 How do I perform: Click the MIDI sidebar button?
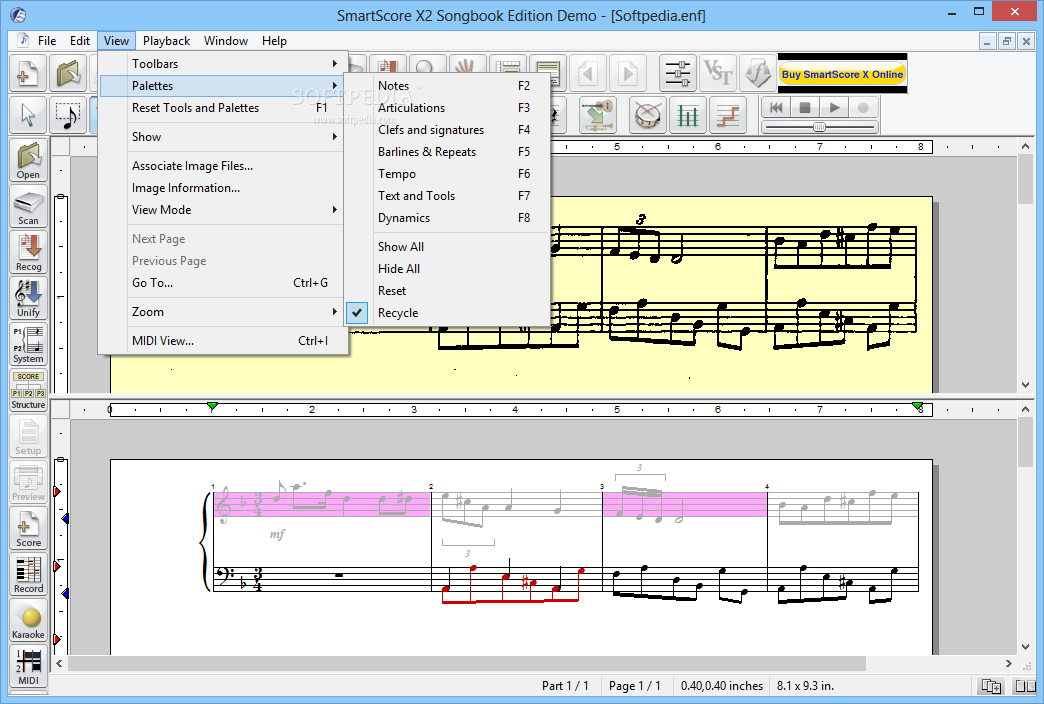coord(28,666)
